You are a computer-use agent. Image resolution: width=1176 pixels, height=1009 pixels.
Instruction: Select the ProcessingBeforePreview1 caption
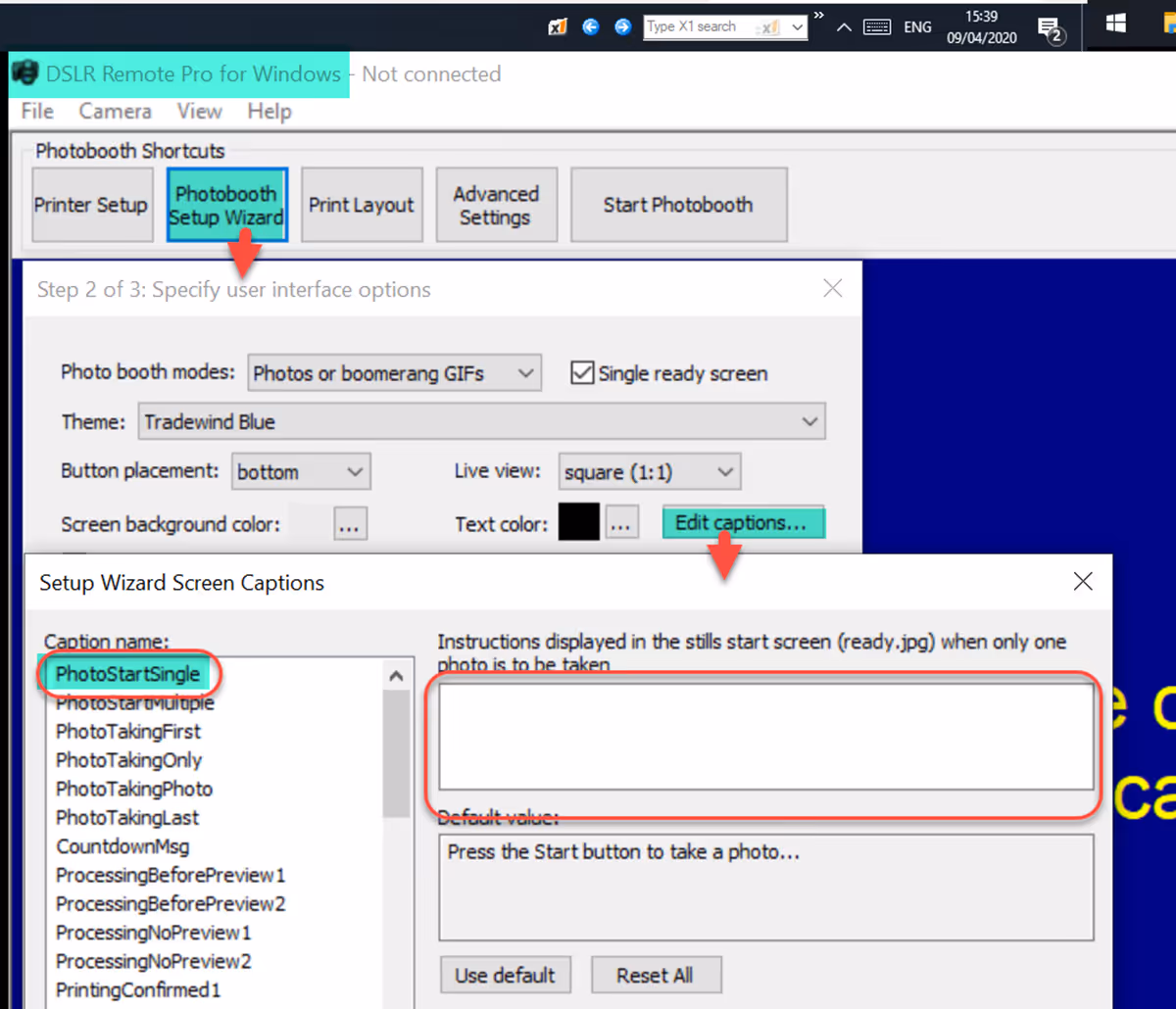pos(171,875)
